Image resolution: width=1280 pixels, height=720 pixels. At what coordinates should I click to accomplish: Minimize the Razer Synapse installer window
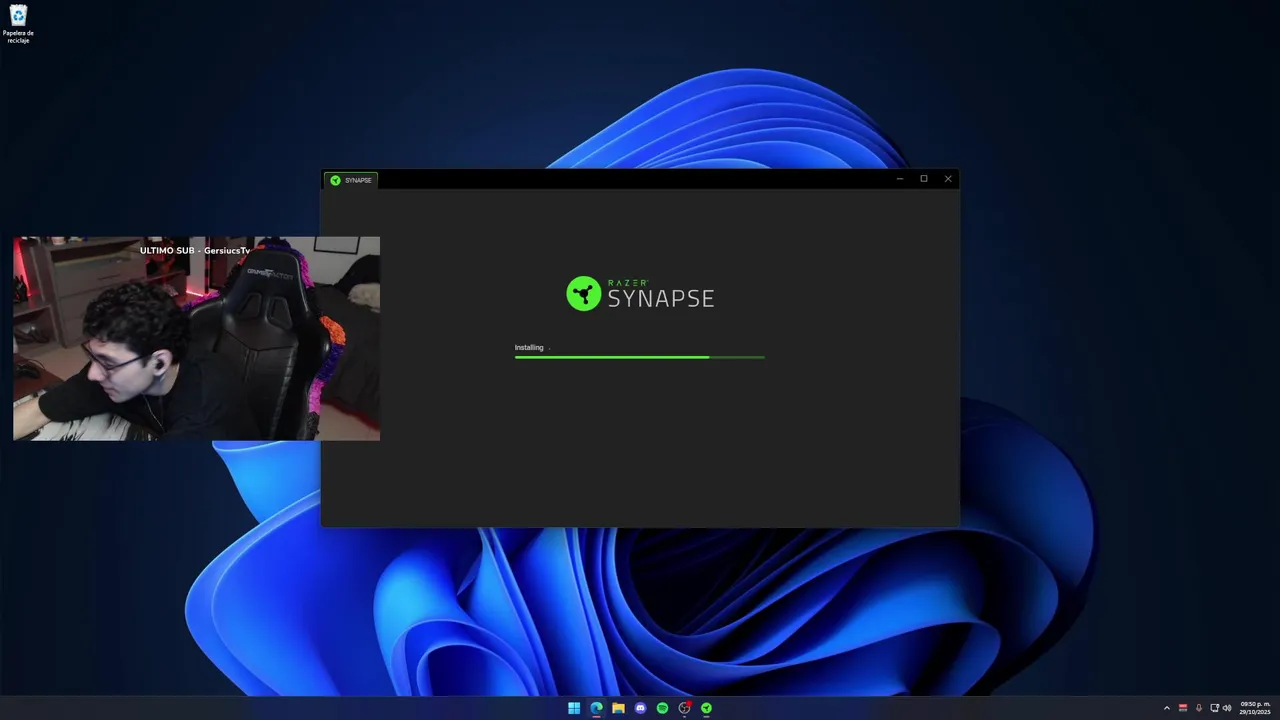(899, 179)
